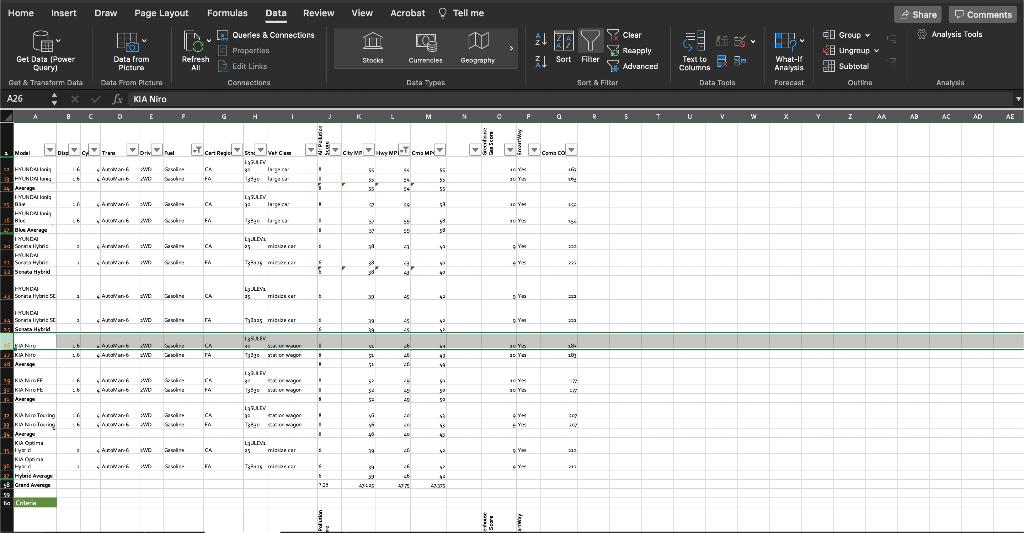Switch to the Insert tab
Image resolution: width=1024 pixels, height=533 pixels.
pos(64,13)
